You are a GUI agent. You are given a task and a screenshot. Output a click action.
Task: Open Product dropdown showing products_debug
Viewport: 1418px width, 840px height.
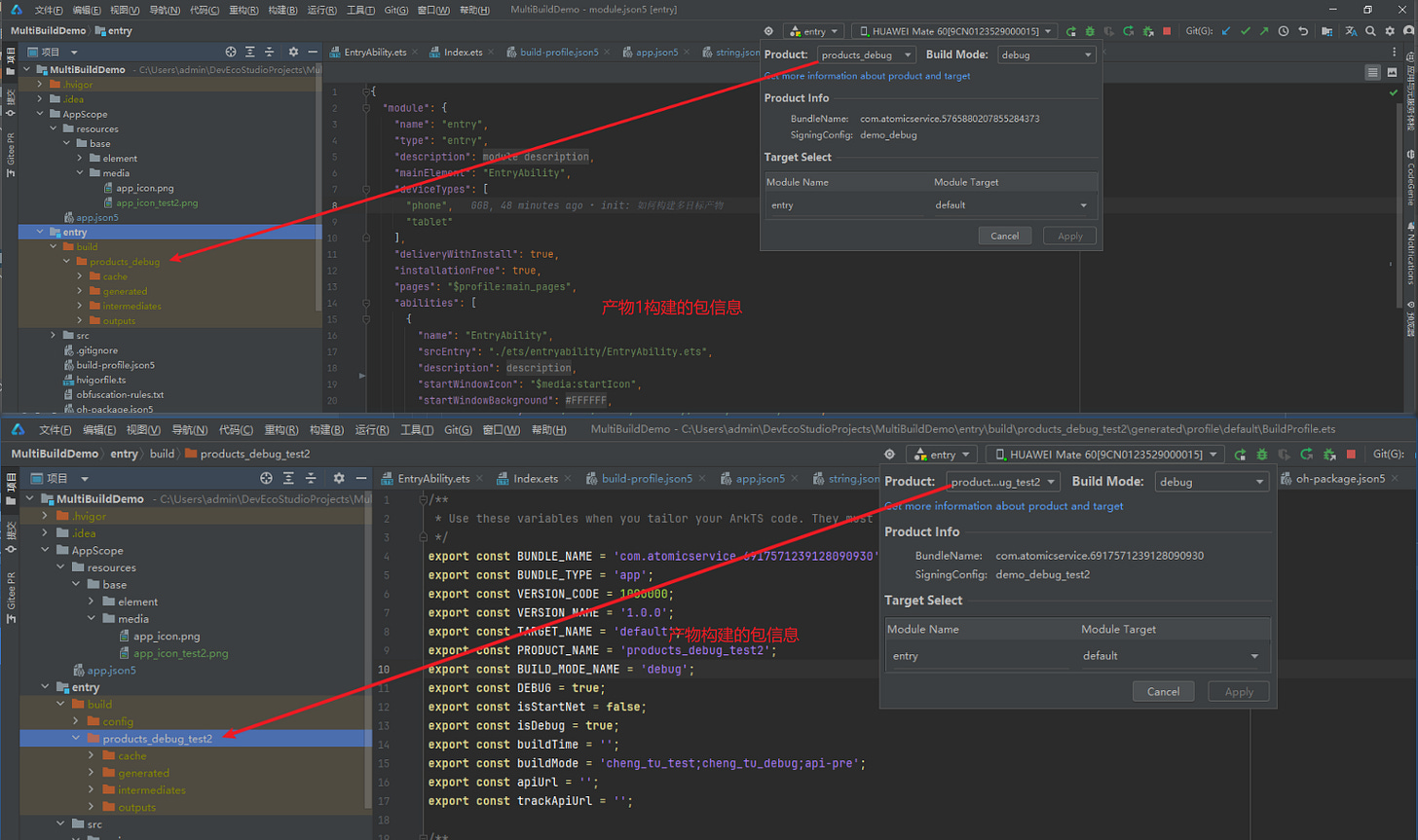click(x=866, y=55)
